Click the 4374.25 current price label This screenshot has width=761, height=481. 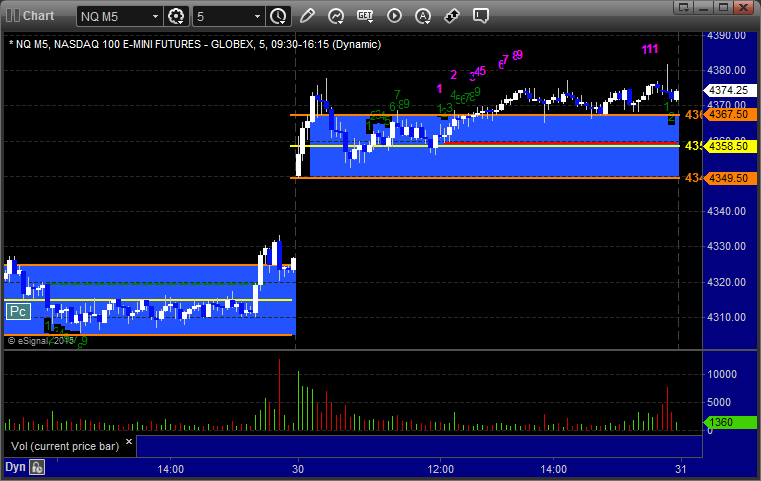coord(728,90)
